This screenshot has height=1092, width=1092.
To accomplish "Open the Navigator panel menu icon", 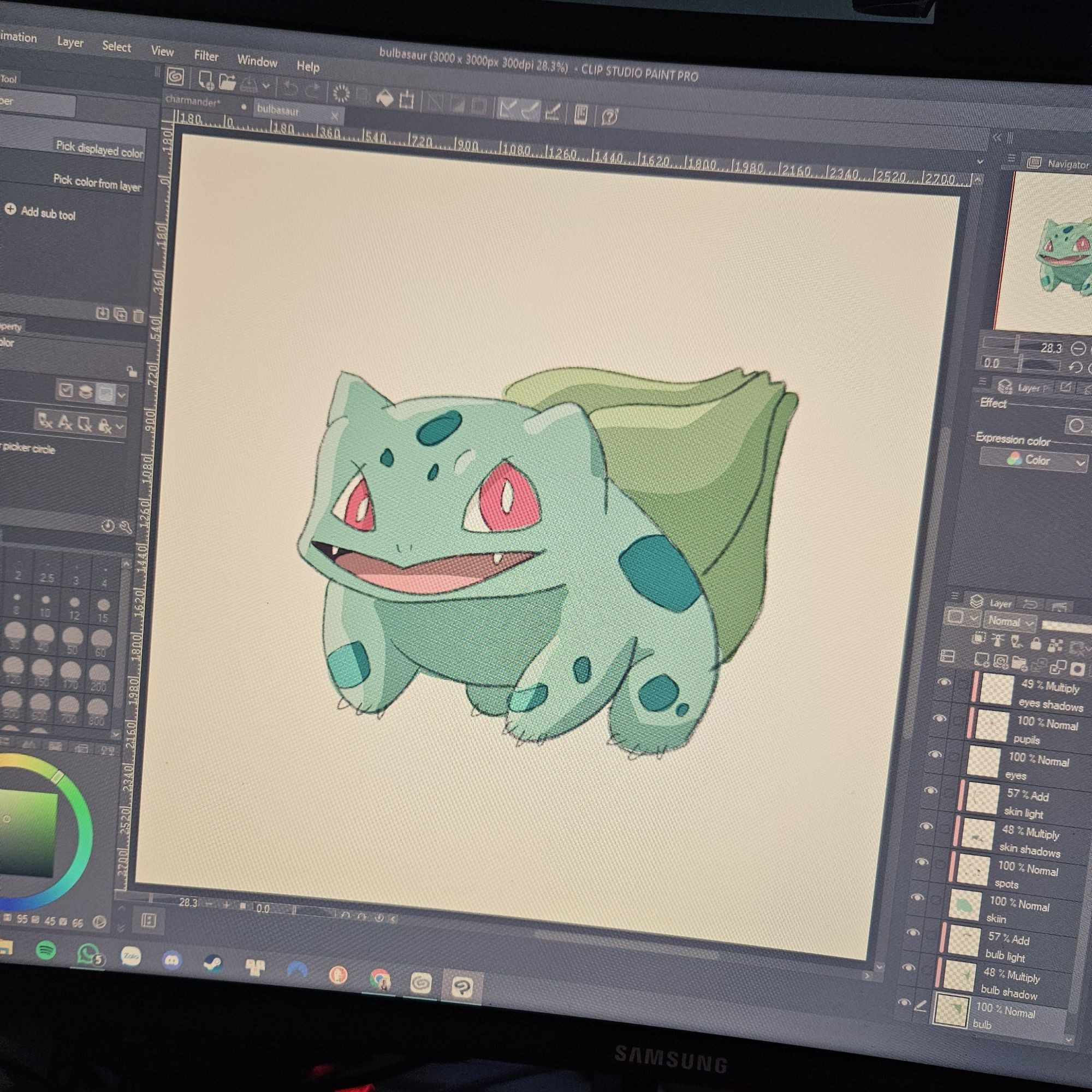I will click(1011, 159).
